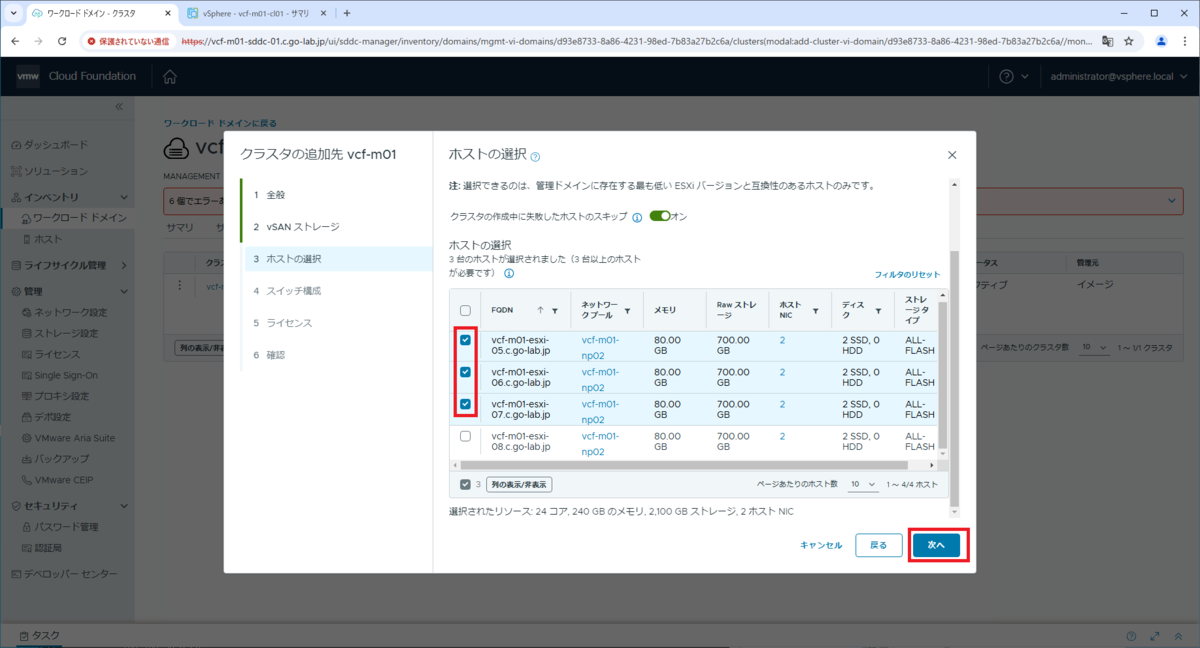Check host vcf-m01-esxi-08 checkbox
This screenshot has width=1200, height=648.
click(465, 436)
